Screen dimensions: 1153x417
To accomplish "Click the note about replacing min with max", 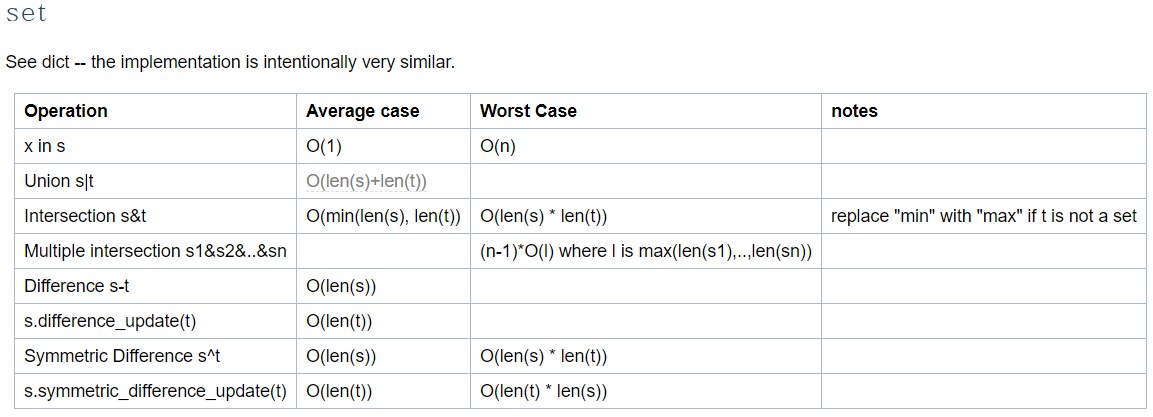I will click(x=983, y=216).
